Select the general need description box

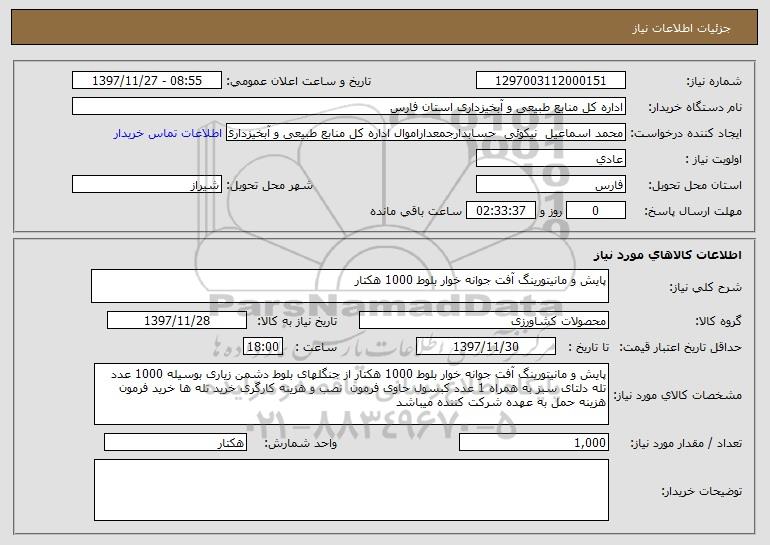pos(350,286)
